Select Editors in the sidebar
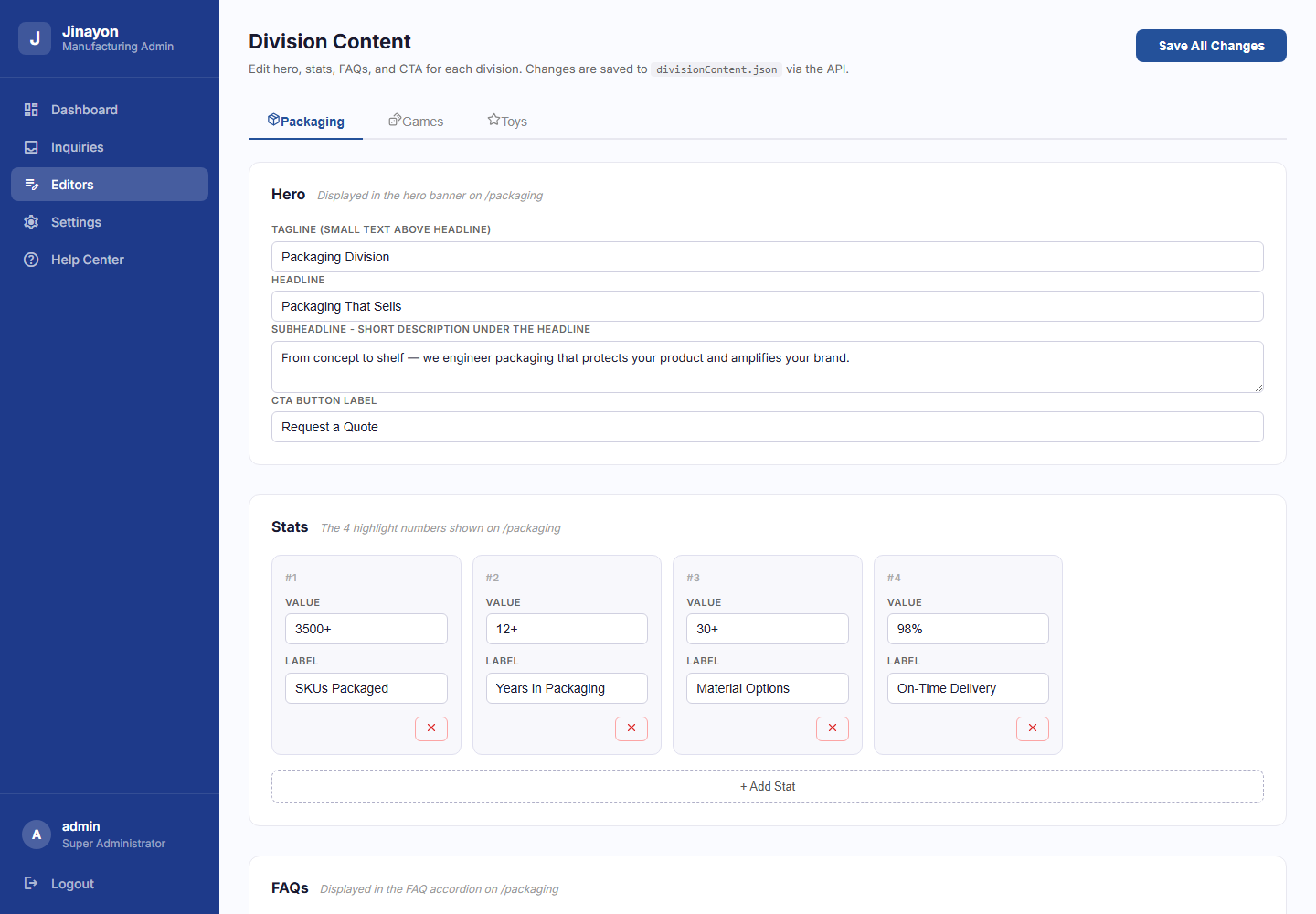 pyautogui.click(x=110, y=185)
